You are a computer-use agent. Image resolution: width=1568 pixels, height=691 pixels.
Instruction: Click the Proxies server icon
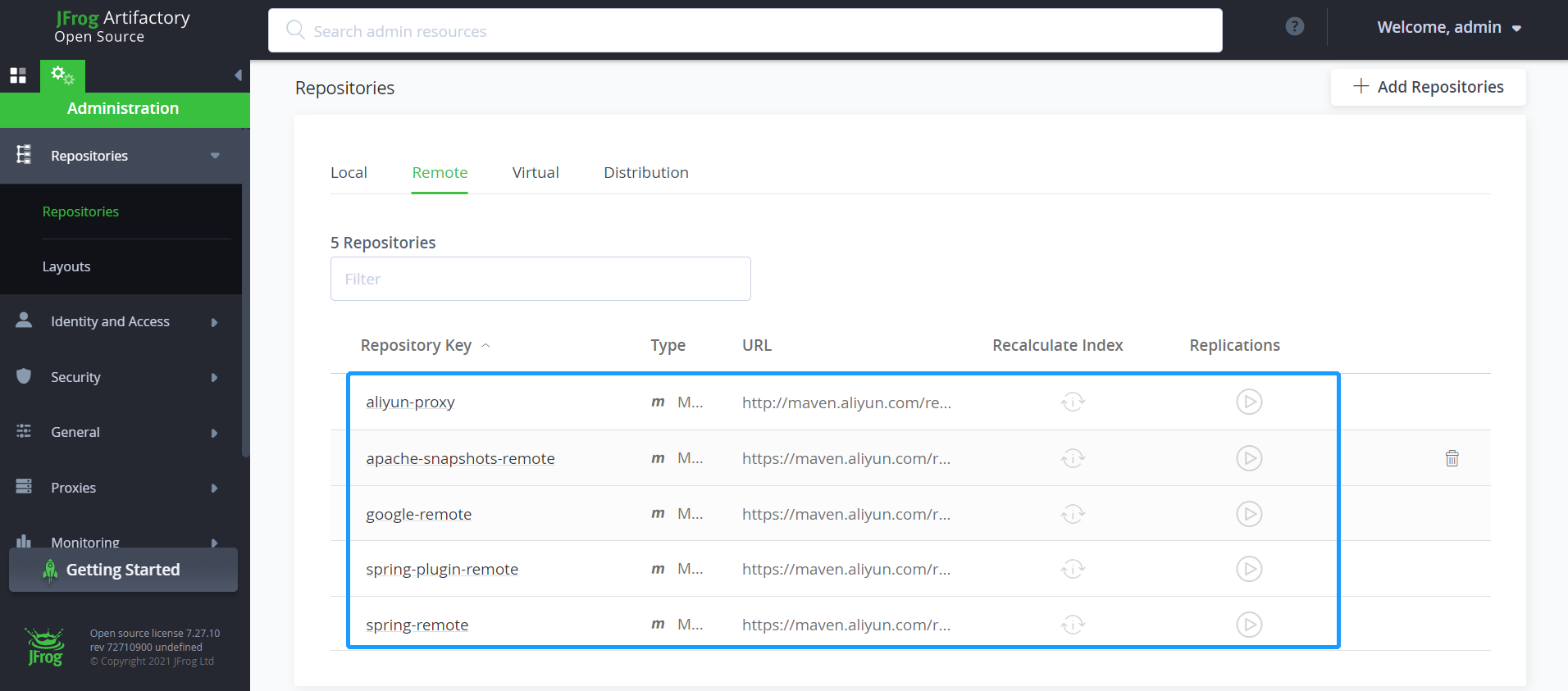pyautogui.click(x=24, y=486)
